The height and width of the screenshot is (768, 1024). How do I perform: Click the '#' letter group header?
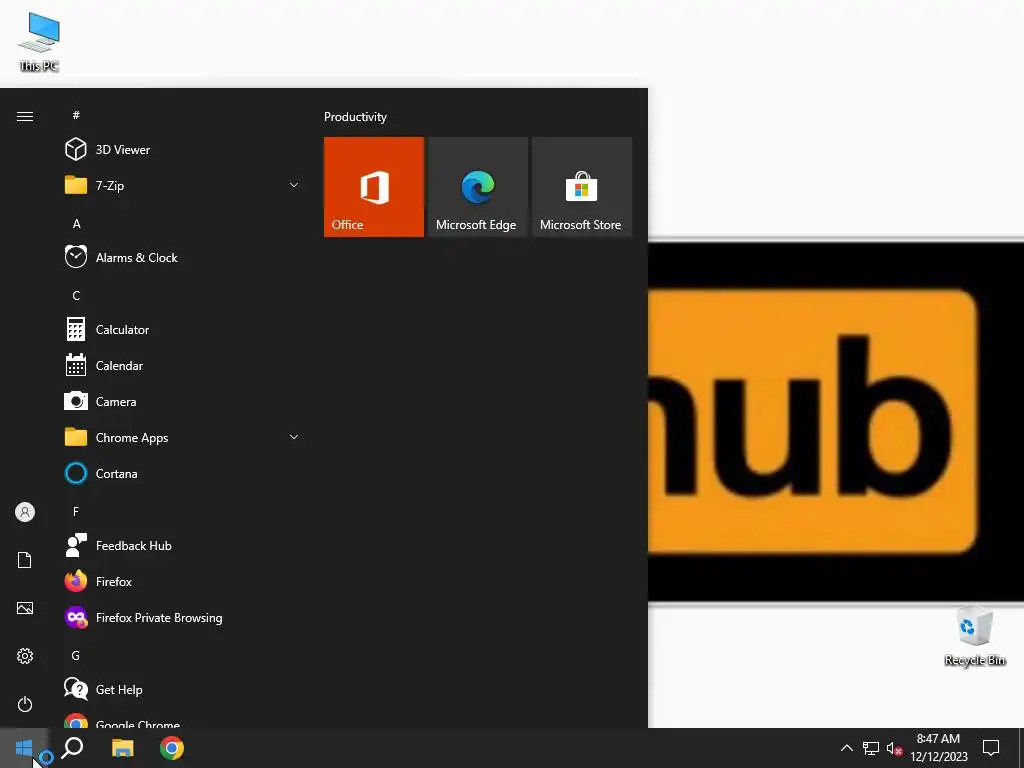pyautogui.click(x=76, y=115)
